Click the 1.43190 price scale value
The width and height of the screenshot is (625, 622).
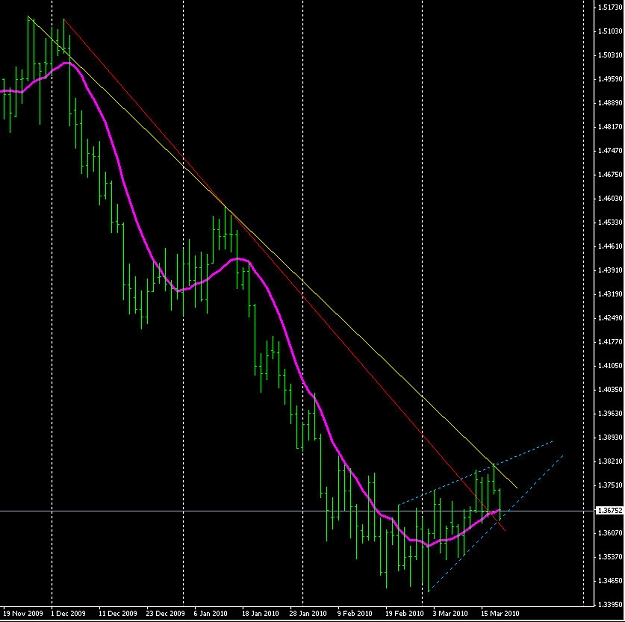[610, 294]
